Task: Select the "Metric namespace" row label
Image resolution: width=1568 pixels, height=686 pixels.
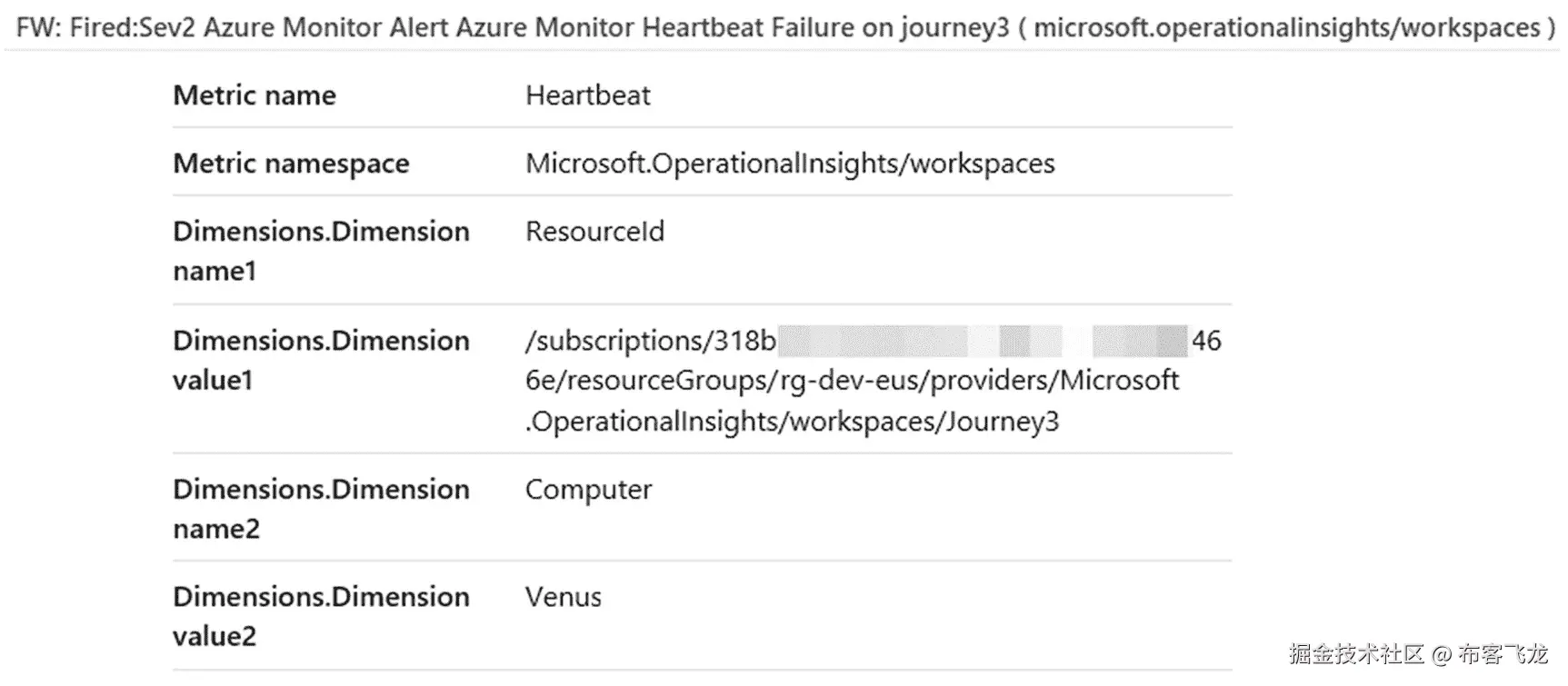Action: pos(291,164)
